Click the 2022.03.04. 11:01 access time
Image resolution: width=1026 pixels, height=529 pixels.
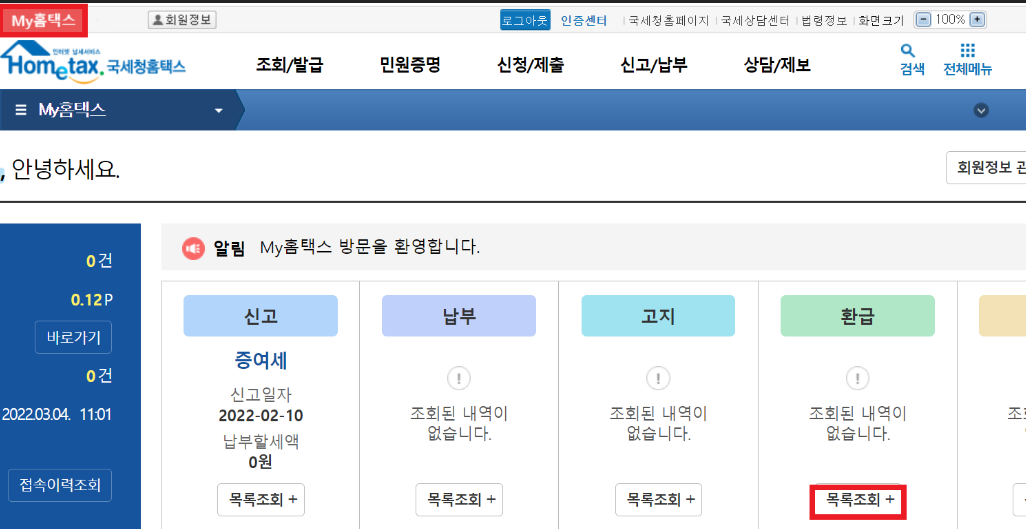(x=57, y=414)
